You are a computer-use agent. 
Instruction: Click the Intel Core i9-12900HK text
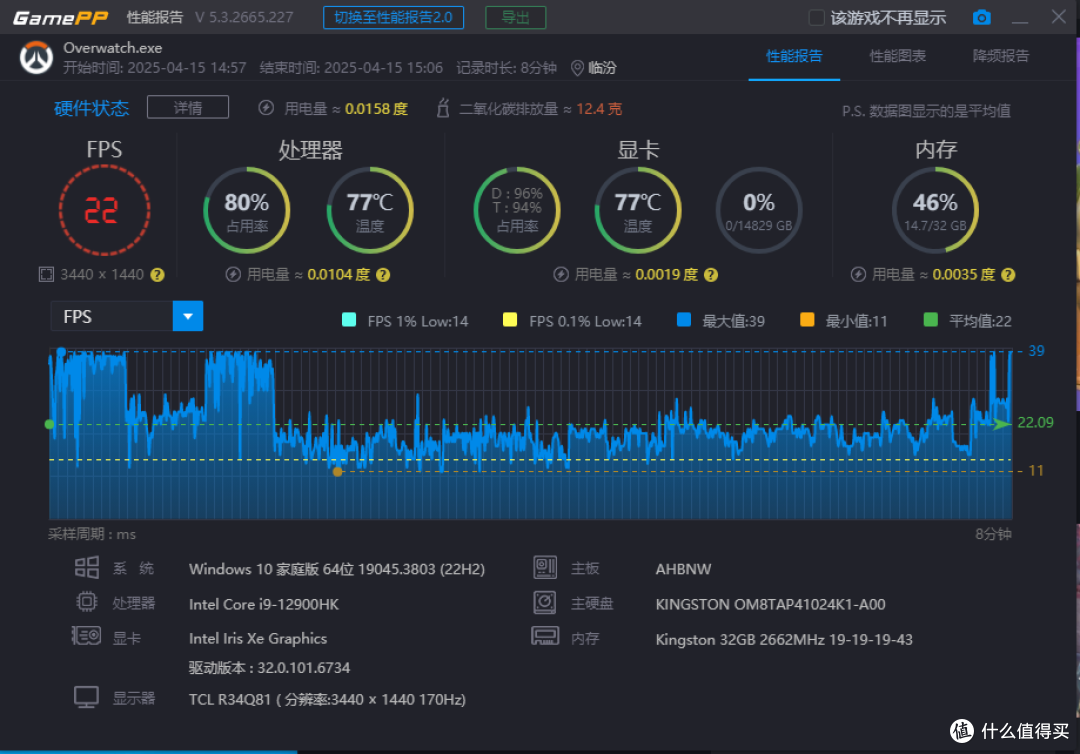tap(264, 604)
